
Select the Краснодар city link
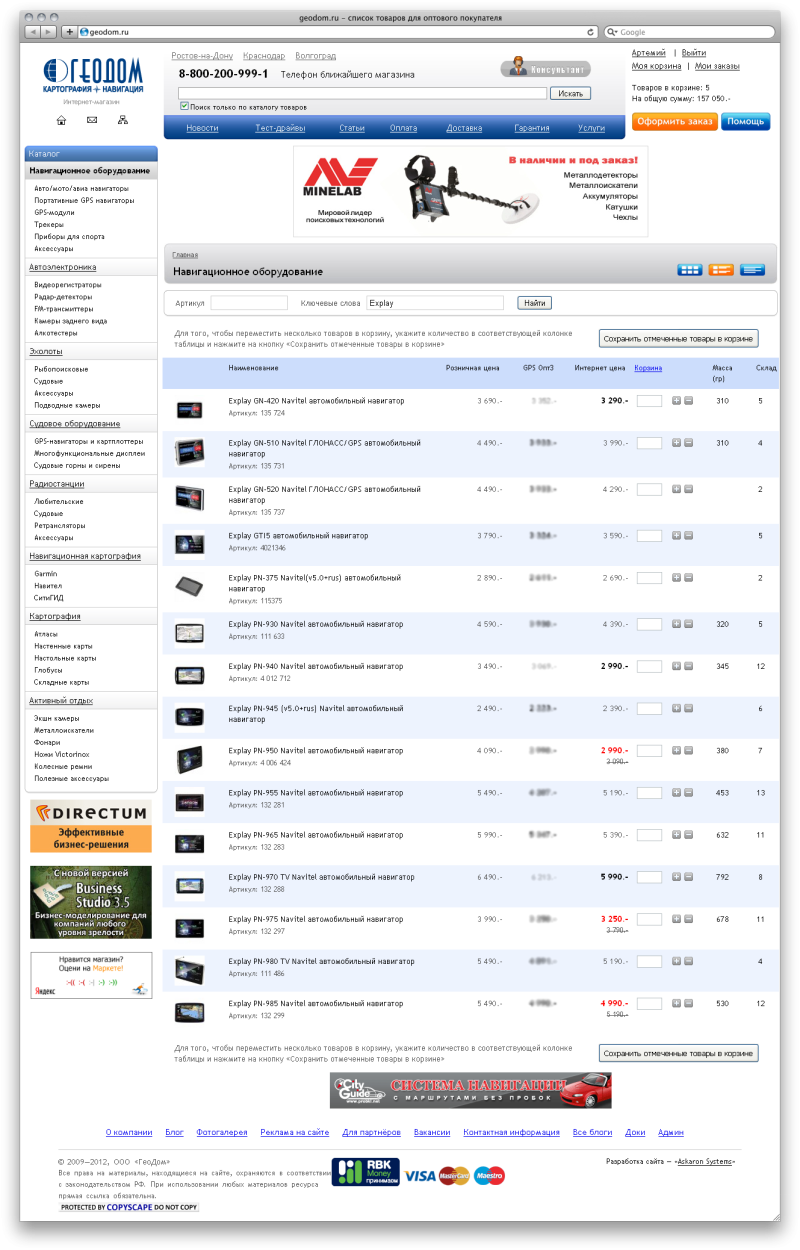pyautogui.click(x=264, y=56)
